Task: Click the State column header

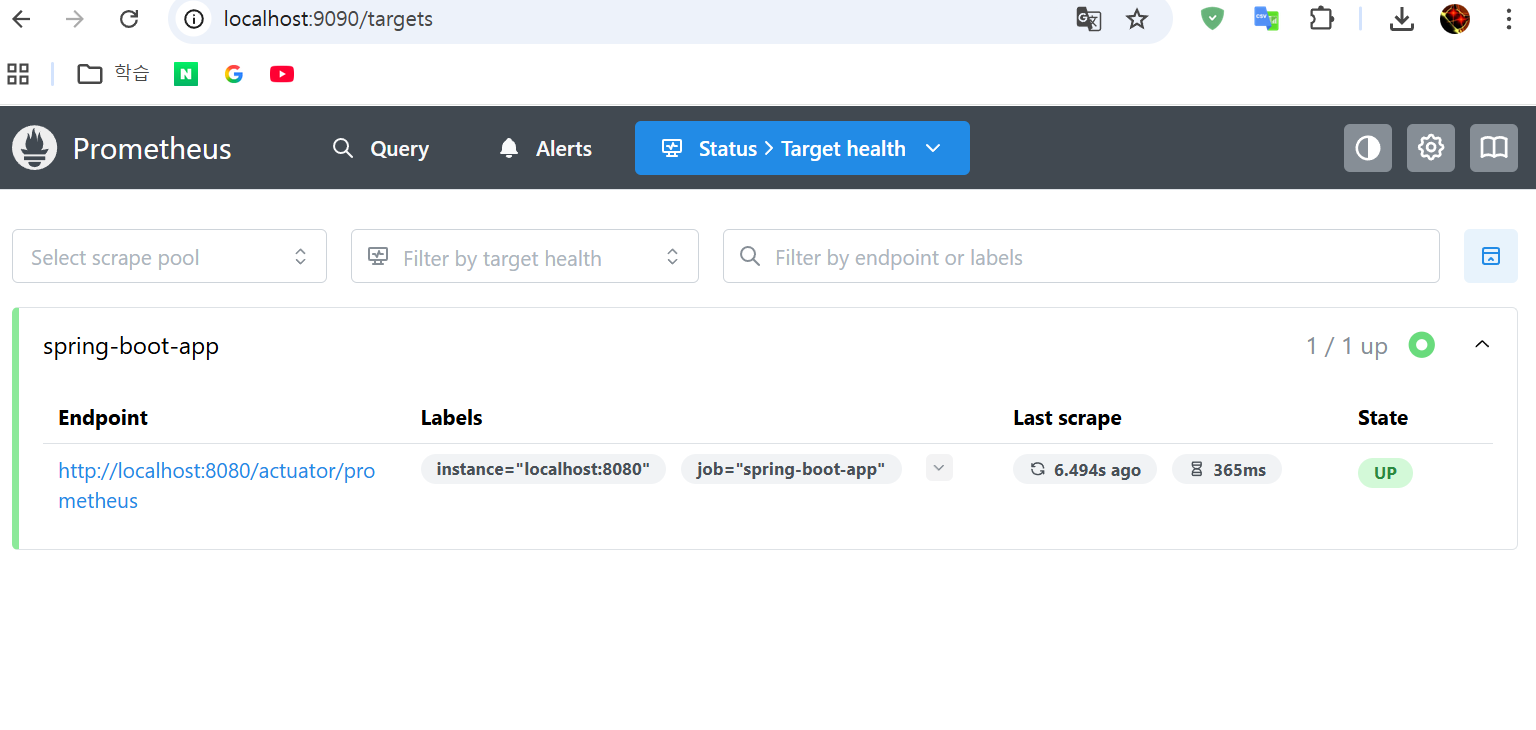Action: coord(1383,418)
